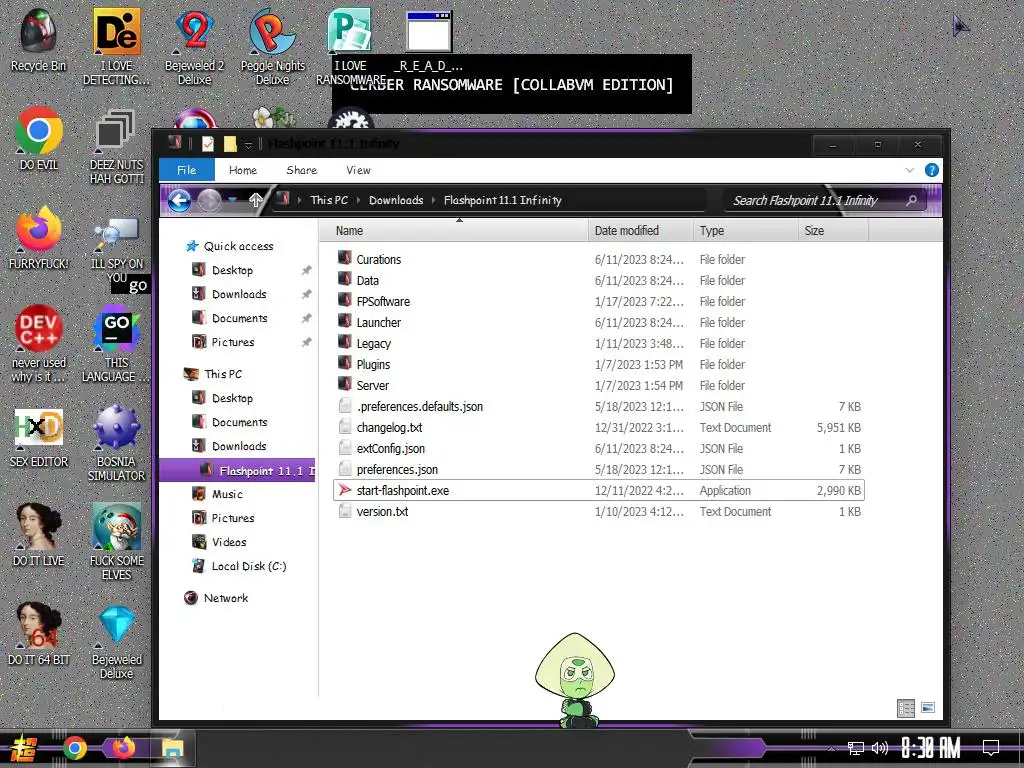The width and height of the screenshot is (1024, 768).
Task: Open the View ribbon tab
Action: coord(358,170)
